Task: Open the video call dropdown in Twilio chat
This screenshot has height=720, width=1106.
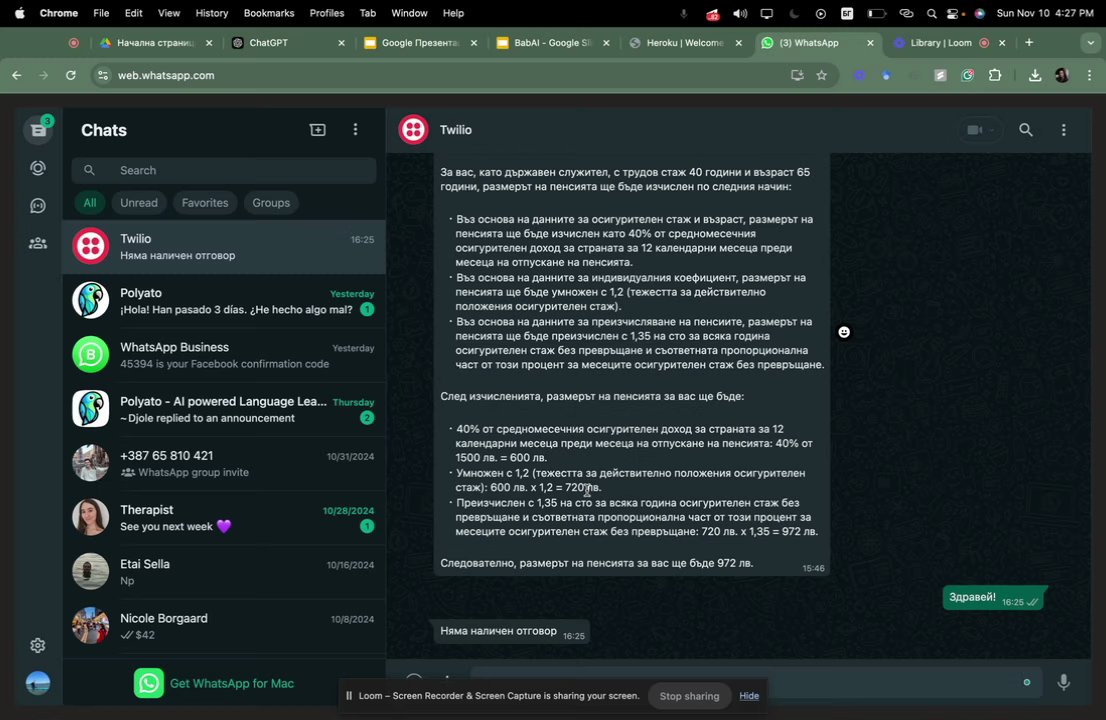Action: click(x=980, y=130)
